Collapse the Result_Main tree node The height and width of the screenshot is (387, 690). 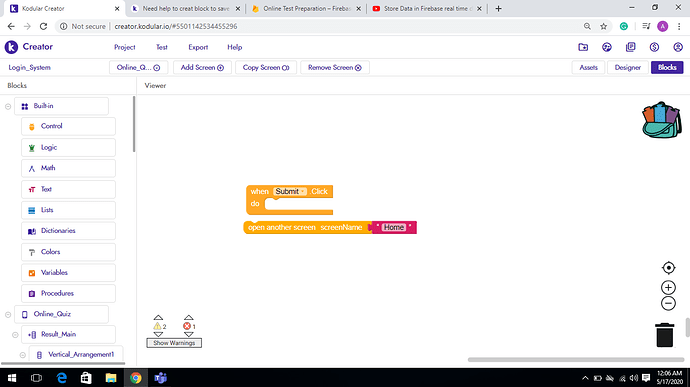tap(15, 335)
